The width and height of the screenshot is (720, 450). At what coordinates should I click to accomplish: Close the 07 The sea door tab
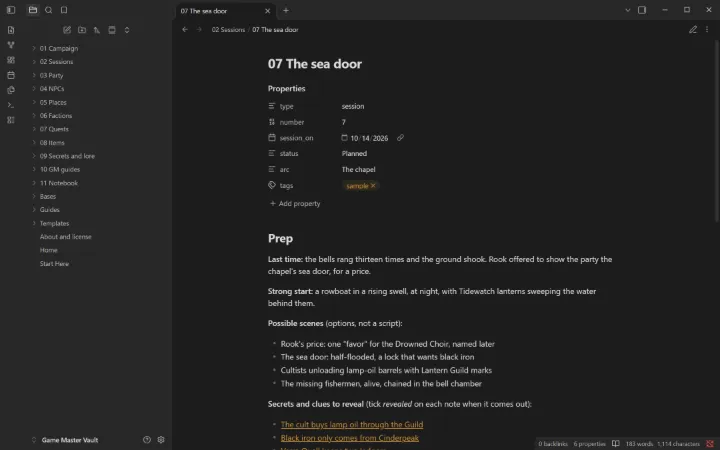pos(267,11)
